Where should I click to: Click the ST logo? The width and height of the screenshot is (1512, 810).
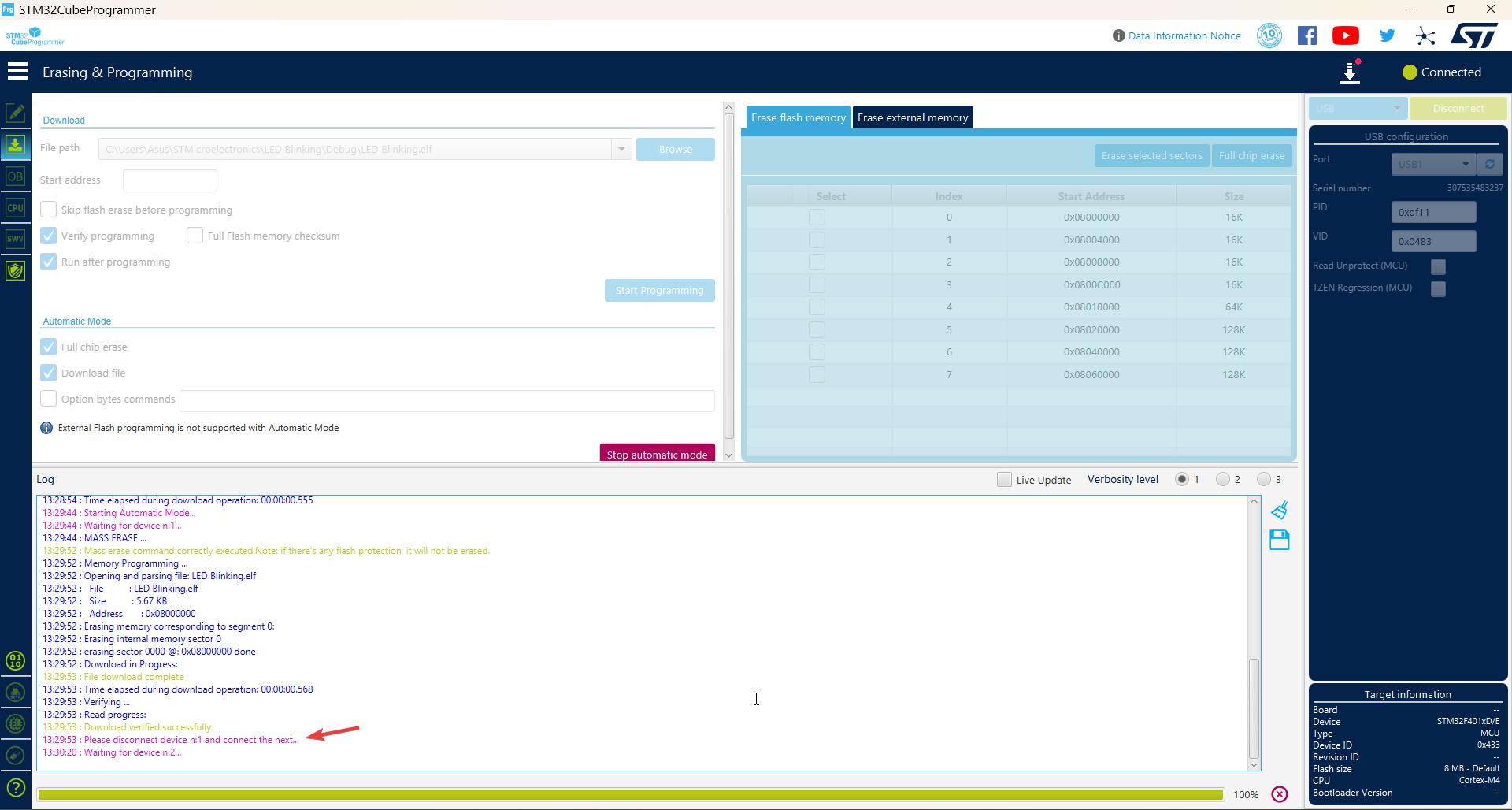pos(1474,35)
